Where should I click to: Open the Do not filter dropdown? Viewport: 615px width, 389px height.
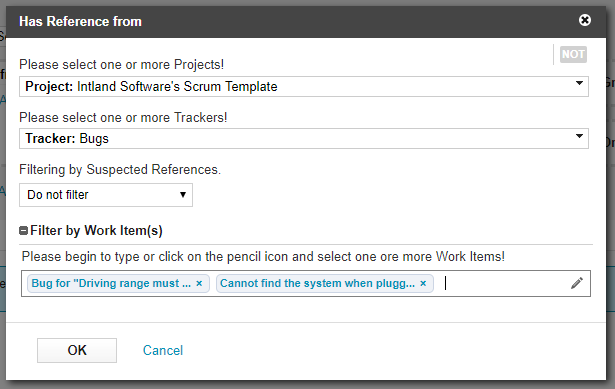[x=106, y=195]
